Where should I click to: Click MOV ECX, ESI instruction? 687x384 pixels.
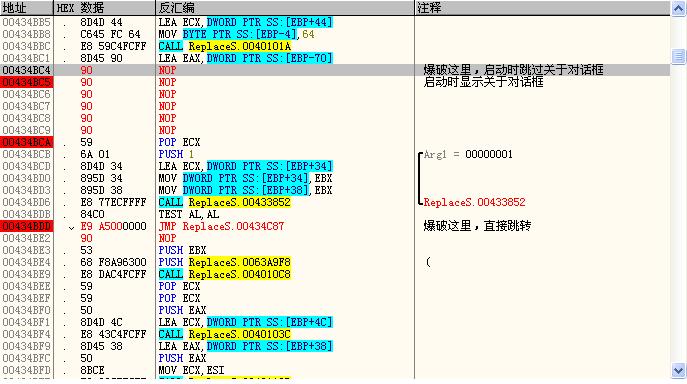point(191,370)
